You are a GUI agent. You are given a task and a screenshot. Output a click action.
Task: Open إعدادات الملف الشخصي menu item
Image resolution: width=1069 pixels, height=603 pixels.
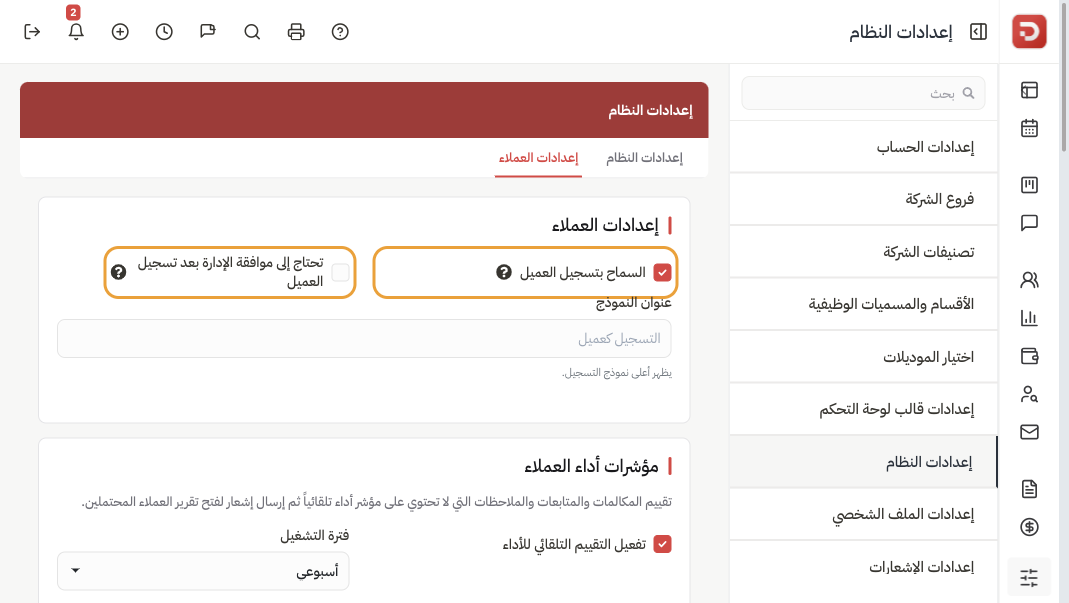click(x=863, y=514)
